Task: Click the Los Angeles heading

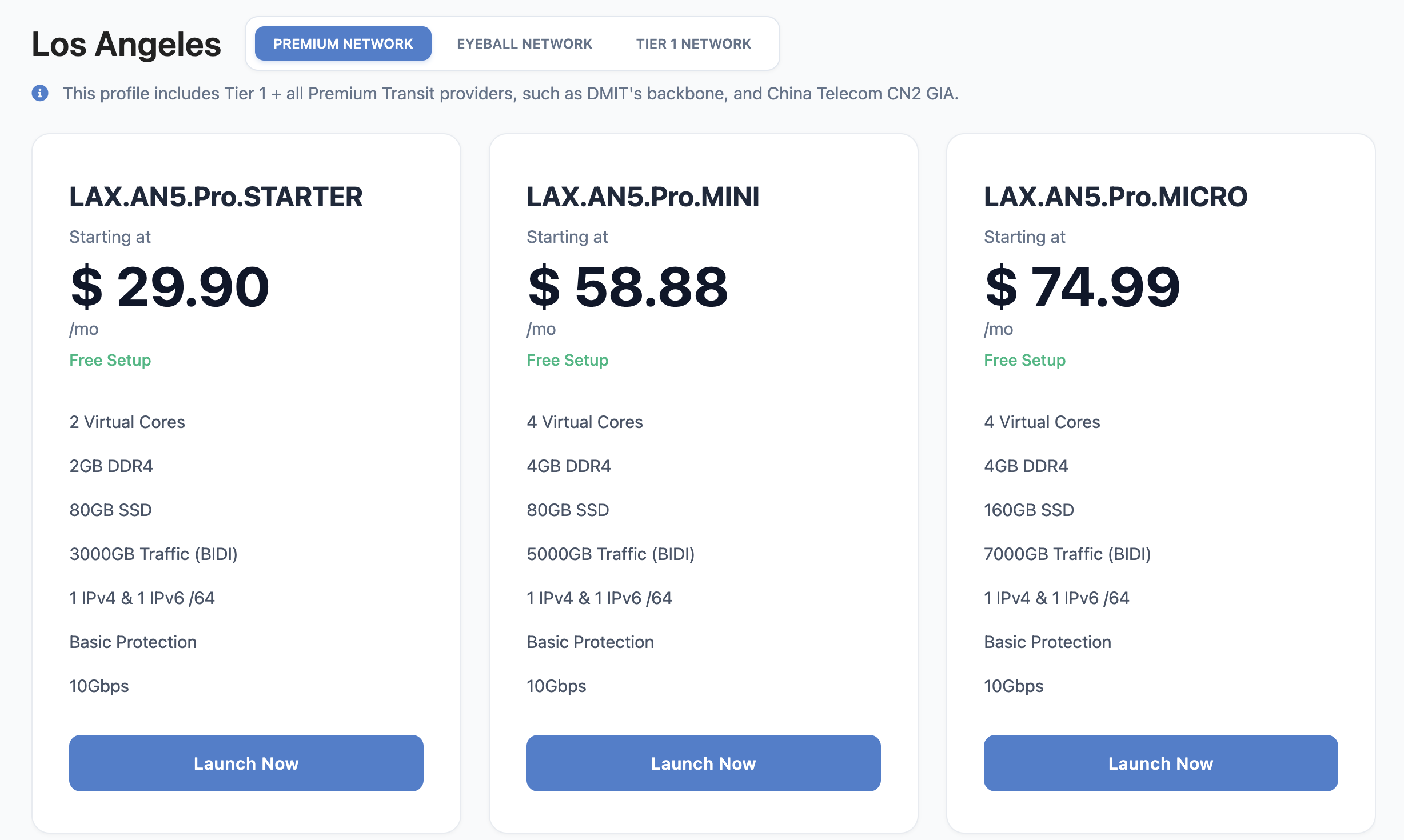Action: 126,45
